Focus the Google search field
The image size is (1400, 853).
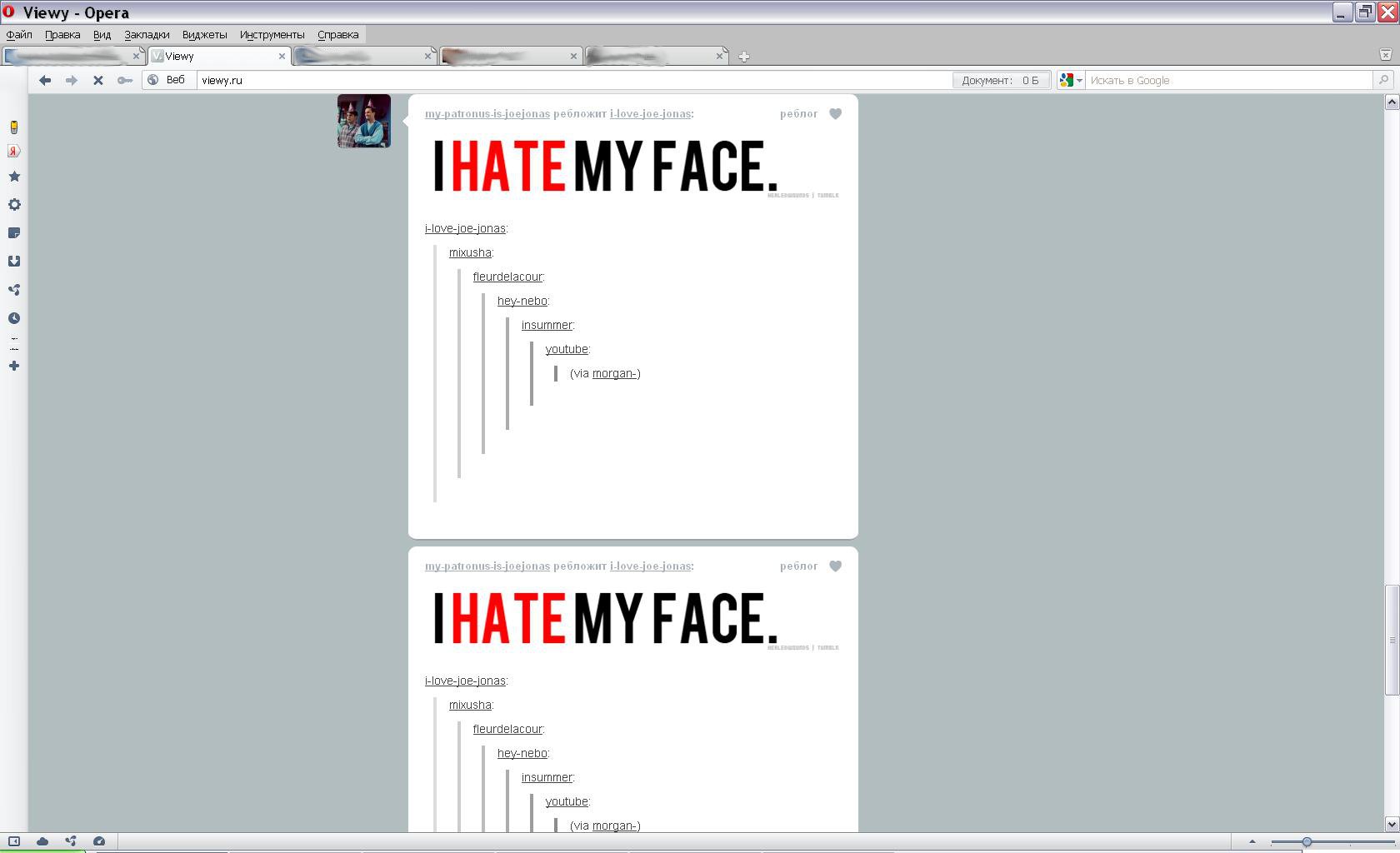pyautogui.click(x=1229, y=80)
